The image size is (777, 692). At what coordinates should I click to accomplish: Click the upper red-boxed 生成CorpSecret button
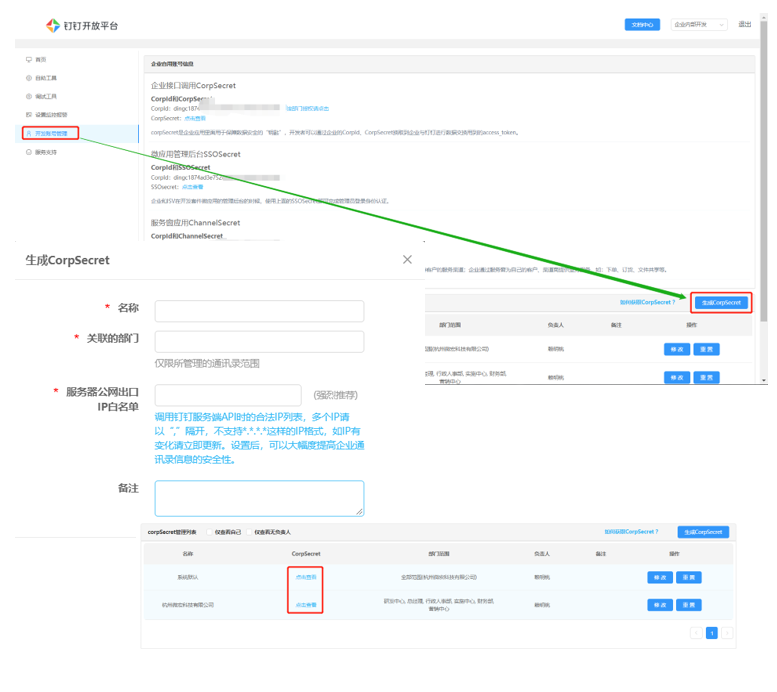tap(721, 302)
